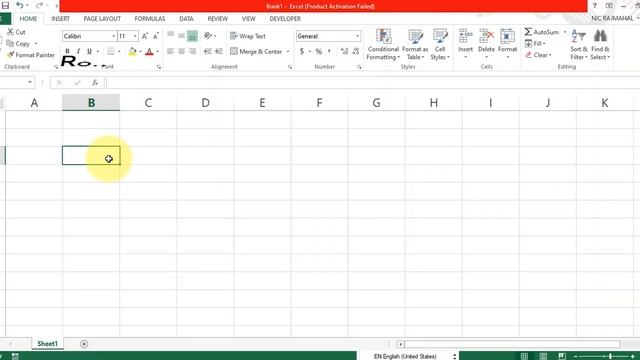The width and height of the screenshot is (640, 360).
Task: Increase font size with the larger A
Action: point(145,36)
